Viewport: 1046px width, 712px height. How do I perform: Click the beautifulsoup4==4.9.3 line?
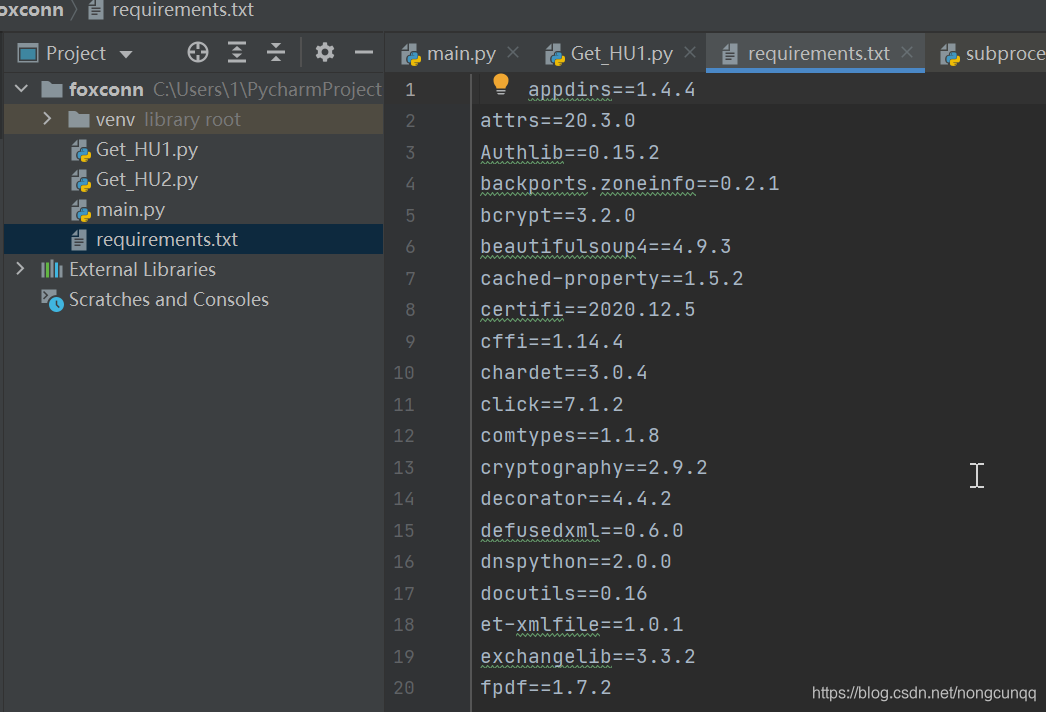pyautogui.click(x=606, y=247)
